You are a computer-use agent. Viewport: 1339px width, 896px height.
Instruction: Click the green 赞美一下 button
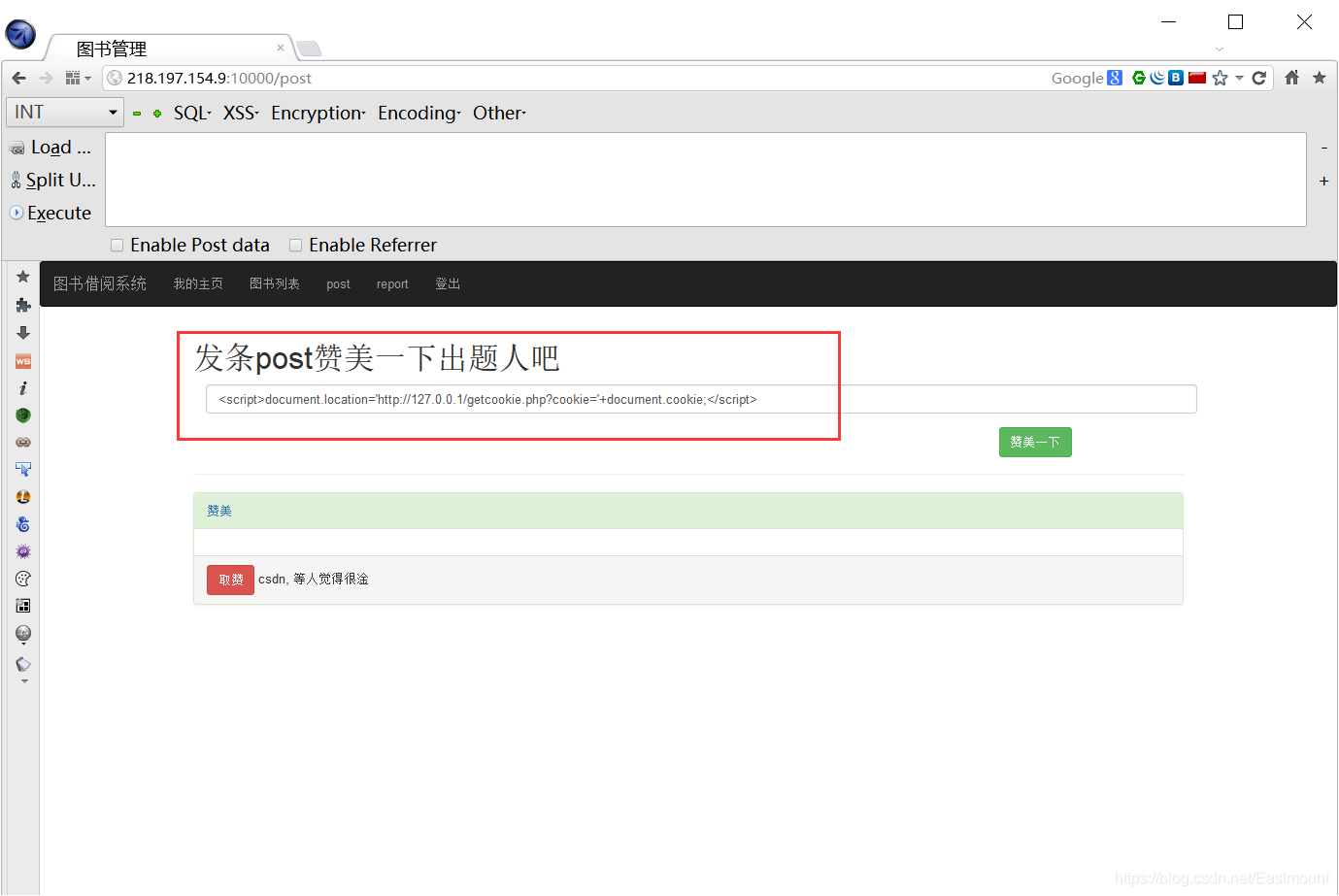tap(1035, 442)
